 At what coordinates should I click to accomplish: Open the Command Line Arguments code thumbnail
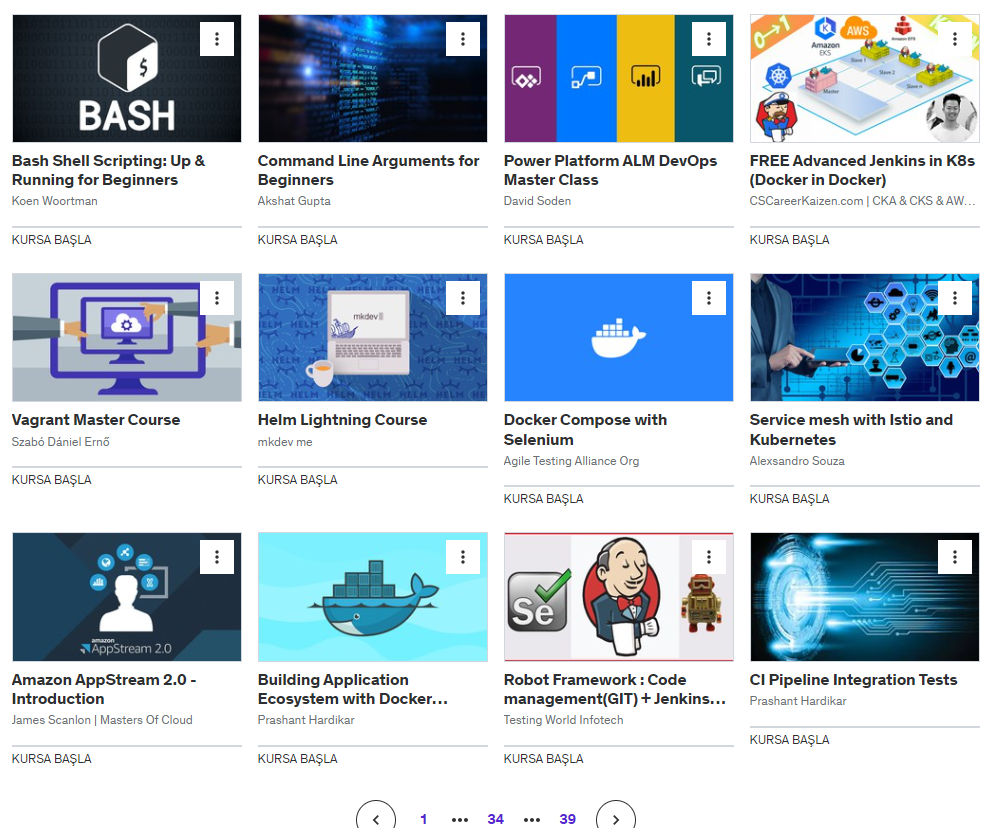click(x=373, y=78)
